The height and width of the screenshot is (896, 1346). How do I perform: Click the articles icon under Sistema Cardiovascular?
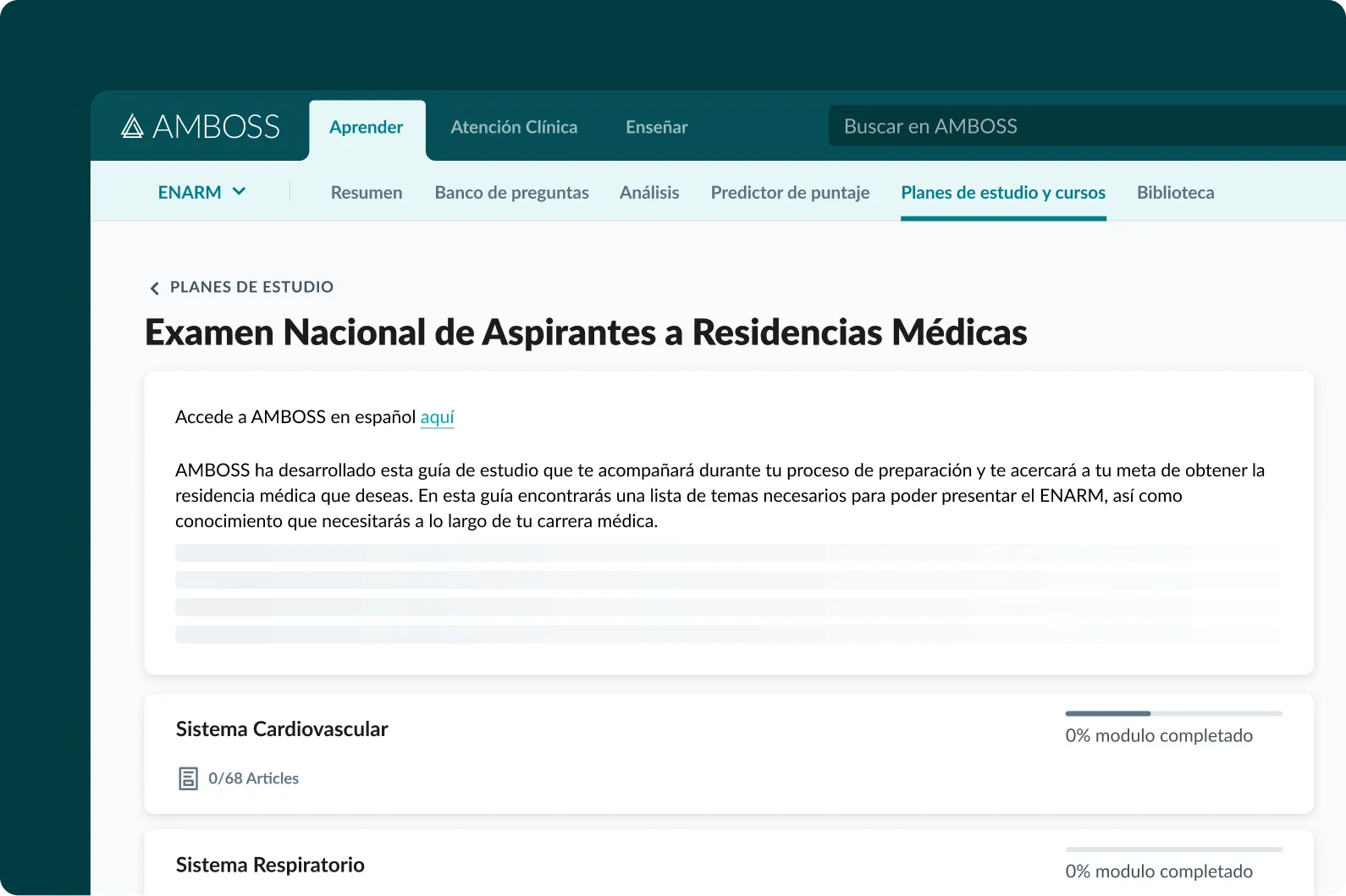[188, 778]
